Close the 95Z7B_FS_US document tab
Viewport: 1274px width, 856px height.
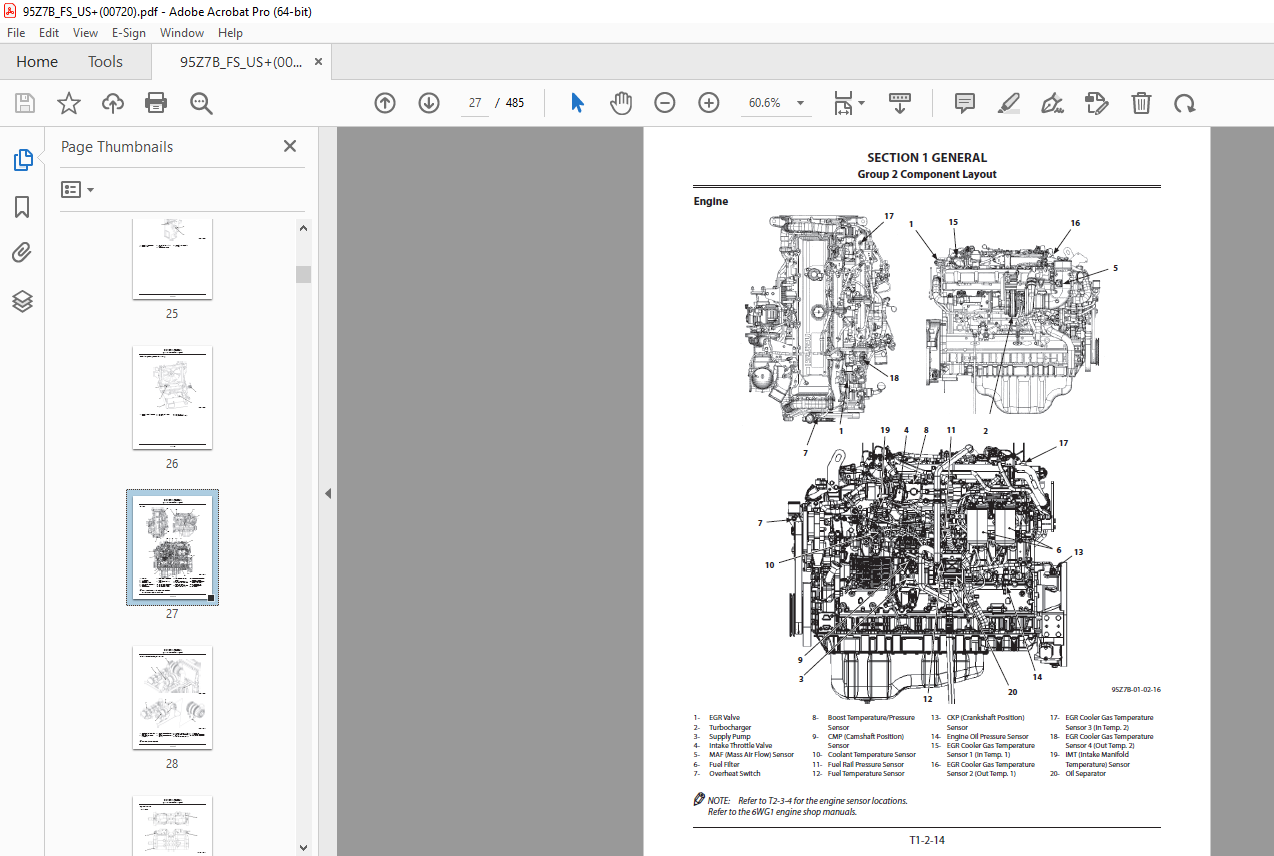(318, 62)
